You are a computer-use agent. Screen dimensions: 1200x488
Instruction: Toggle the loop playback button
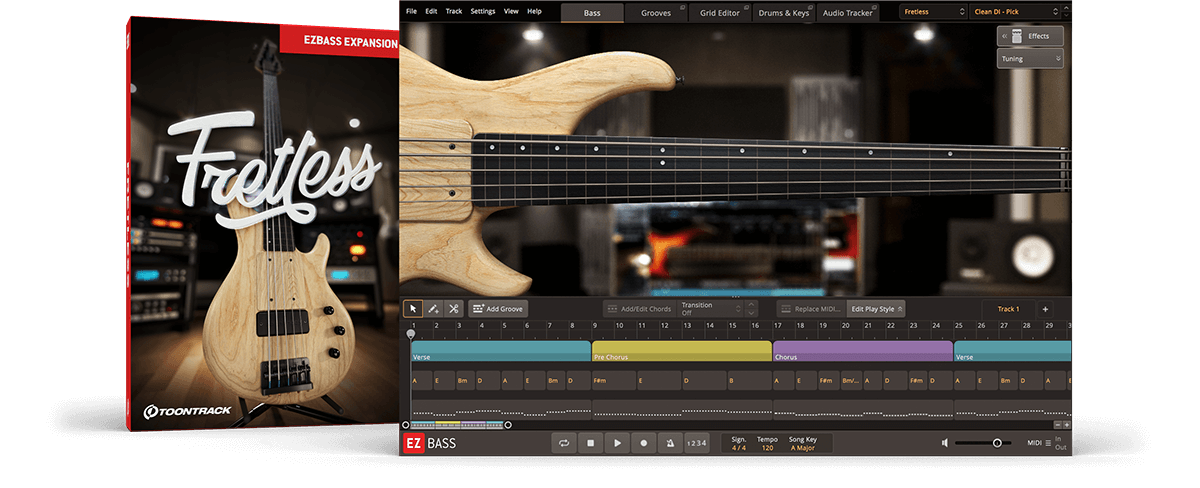(564, 443)
